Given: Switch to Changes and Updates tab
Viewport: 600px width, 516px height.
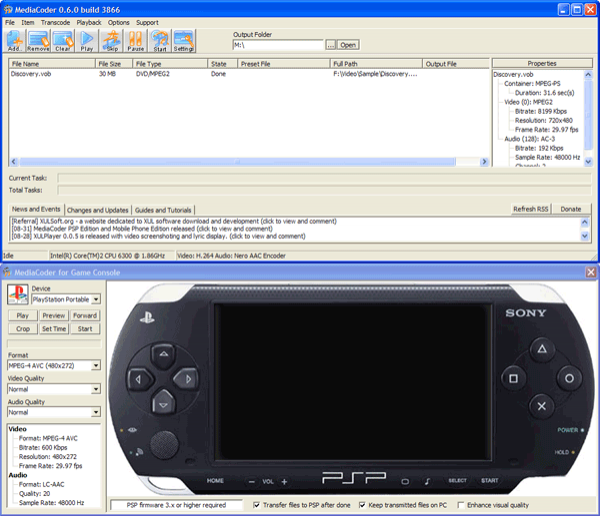Looking at the screenshot, I should (98, 210).
